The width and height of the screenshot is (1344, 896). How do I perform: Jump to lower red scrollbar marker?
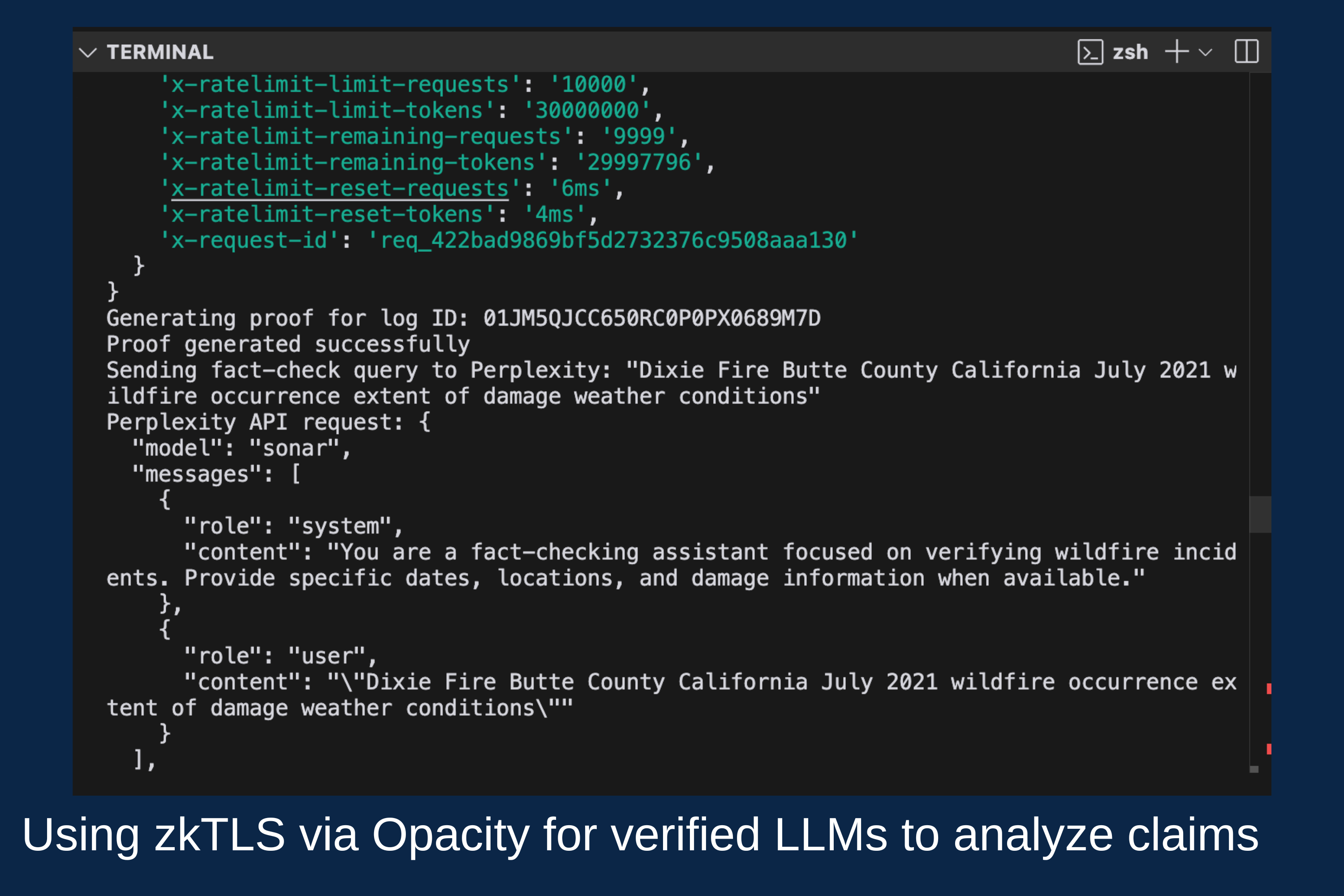point(1269,749)
